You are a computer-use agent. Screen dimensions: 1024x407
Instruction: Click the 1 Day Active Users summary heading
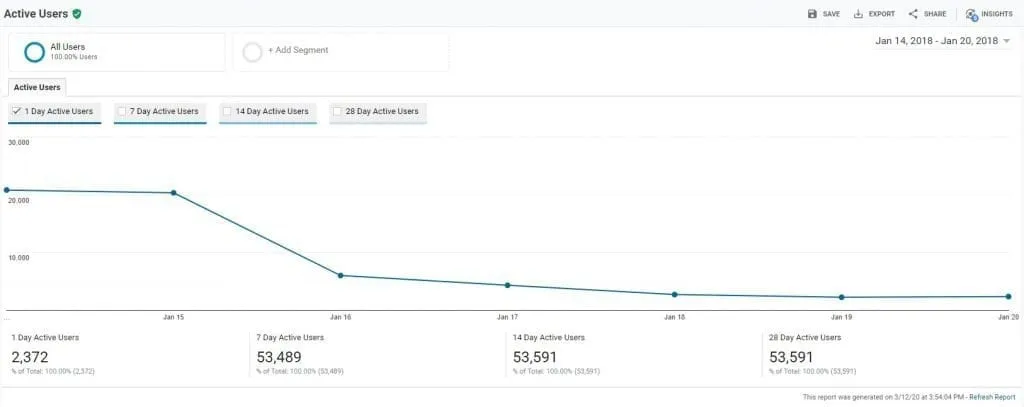tap(45, 338)
